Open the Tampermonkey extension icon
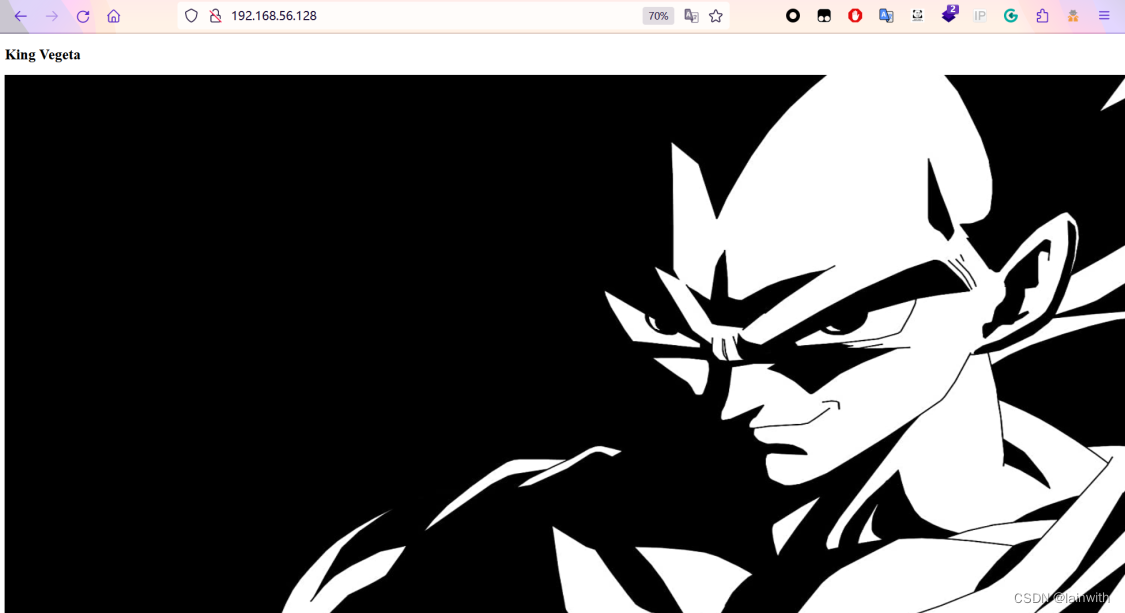The height and width of the screenshot is (613, 1125). click(824, 16)
